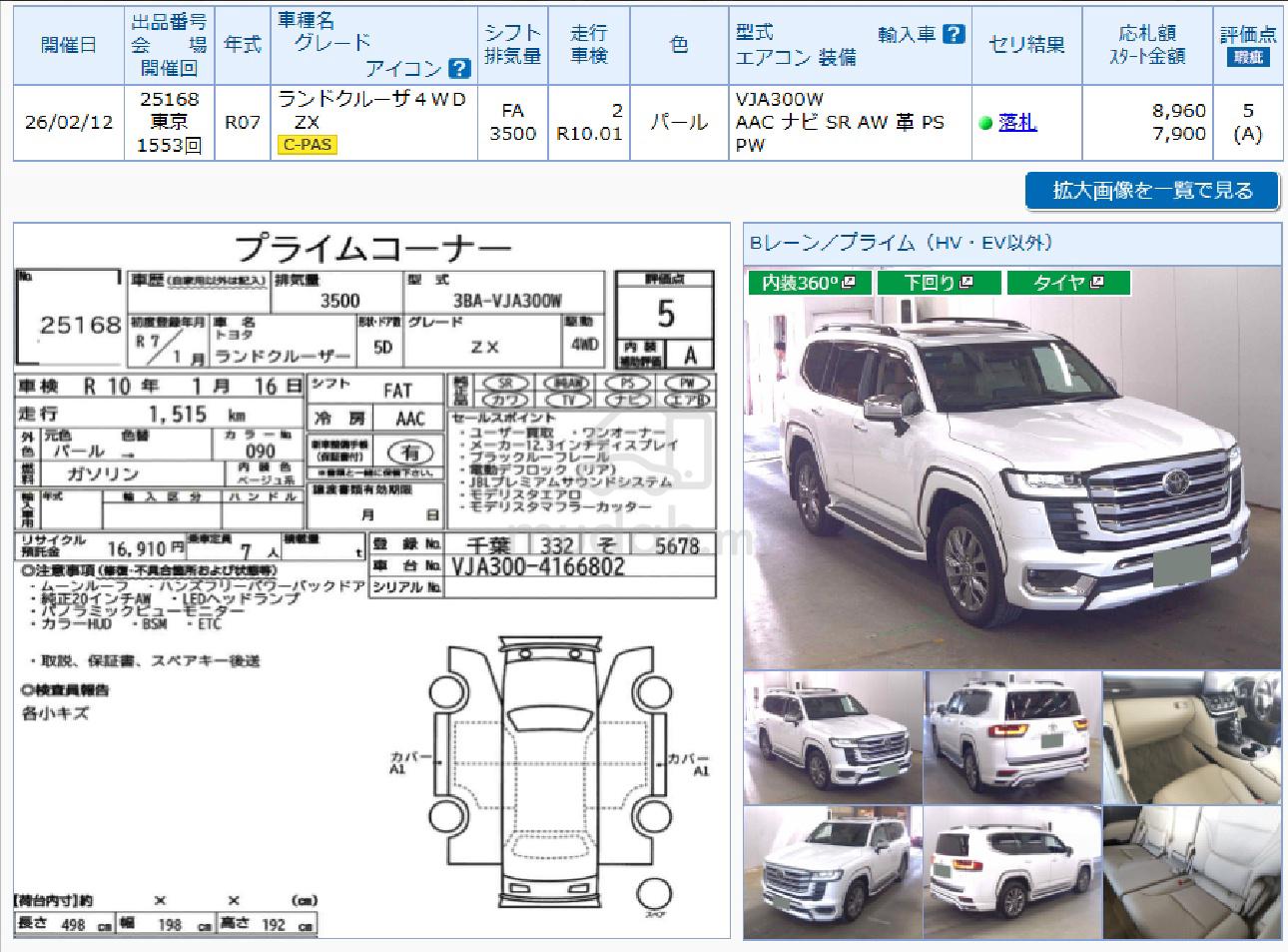Click the yellow C-PAS badge
Viewport: 1288px width, 952px height.
pyautogui.click(x=308, y=145)
